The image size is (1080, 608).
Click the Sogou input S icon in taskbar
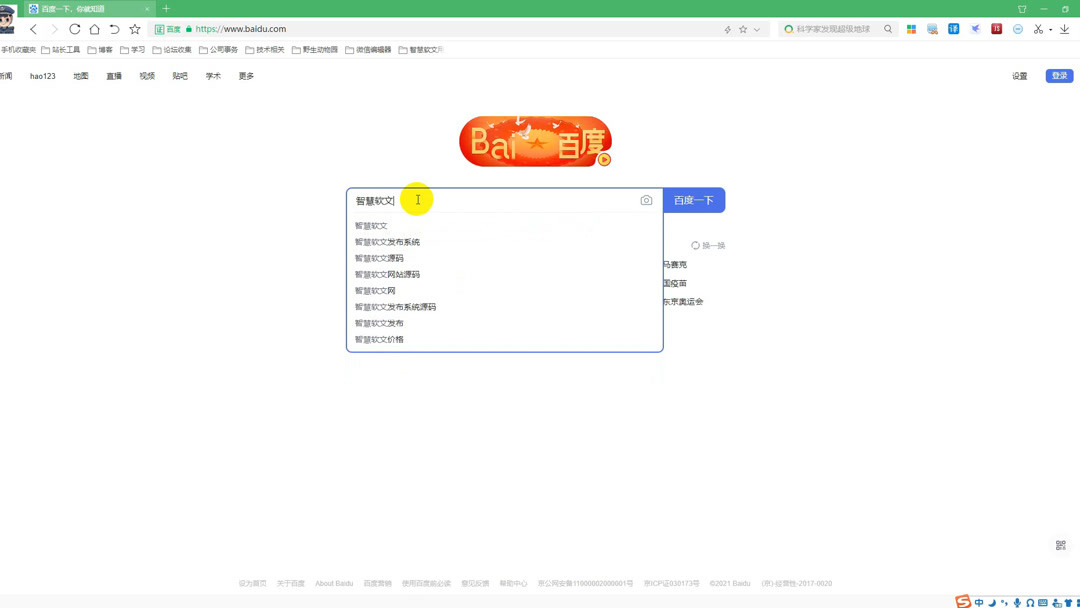pyautogui.click(x=962, y=601)
